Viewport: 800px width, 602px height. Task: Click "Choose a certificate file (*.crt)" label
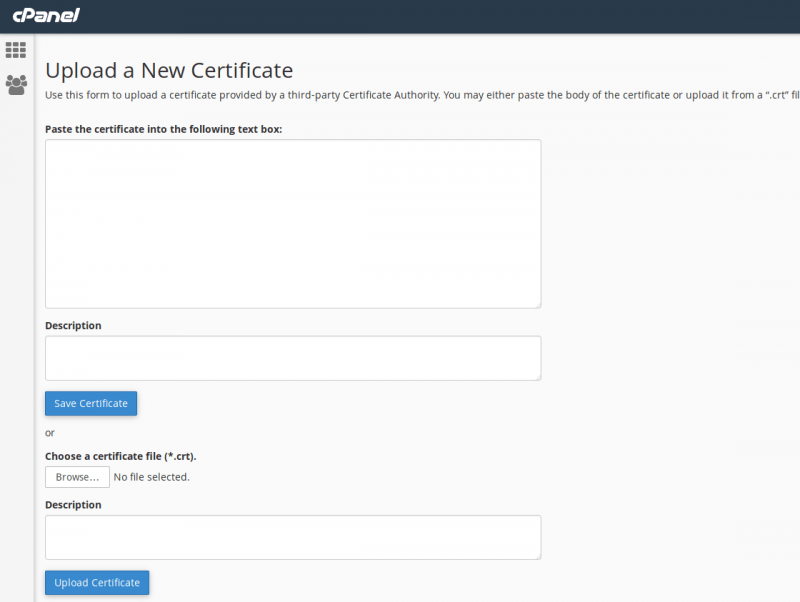click(120, 456)
